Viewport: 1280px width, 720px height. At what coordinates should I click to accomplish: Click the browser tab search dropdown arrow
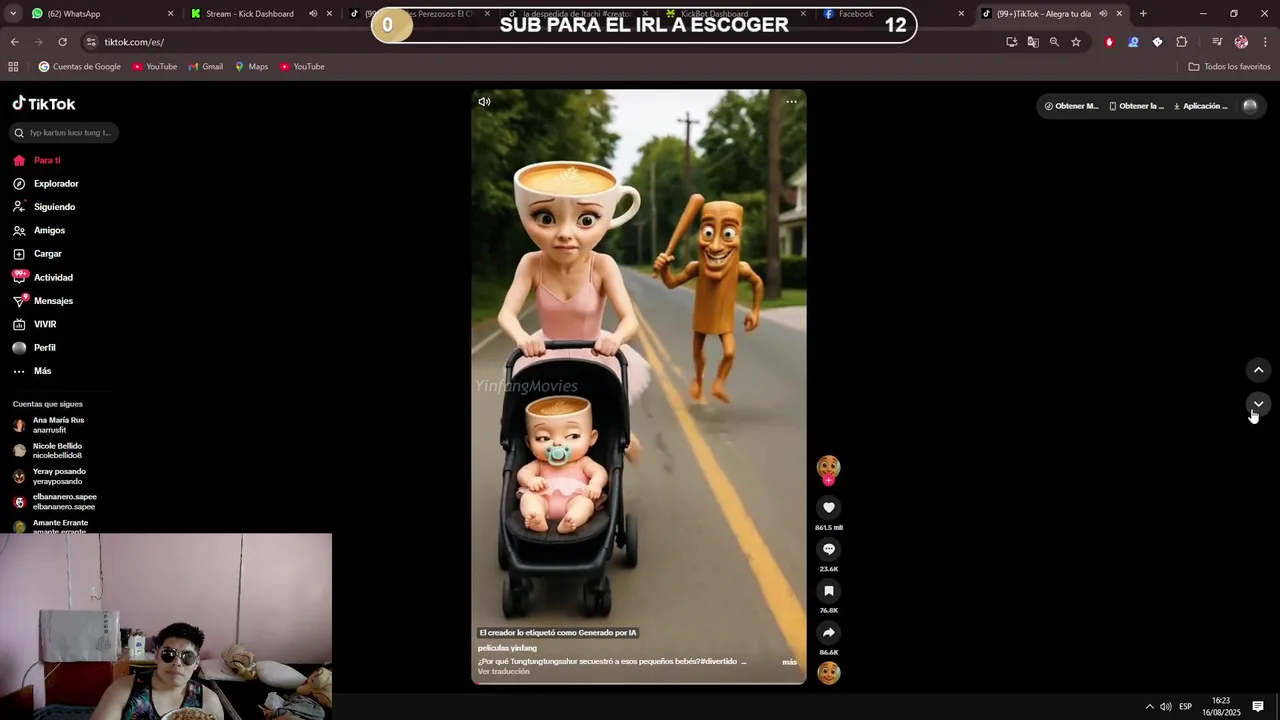tap(12, 14)
